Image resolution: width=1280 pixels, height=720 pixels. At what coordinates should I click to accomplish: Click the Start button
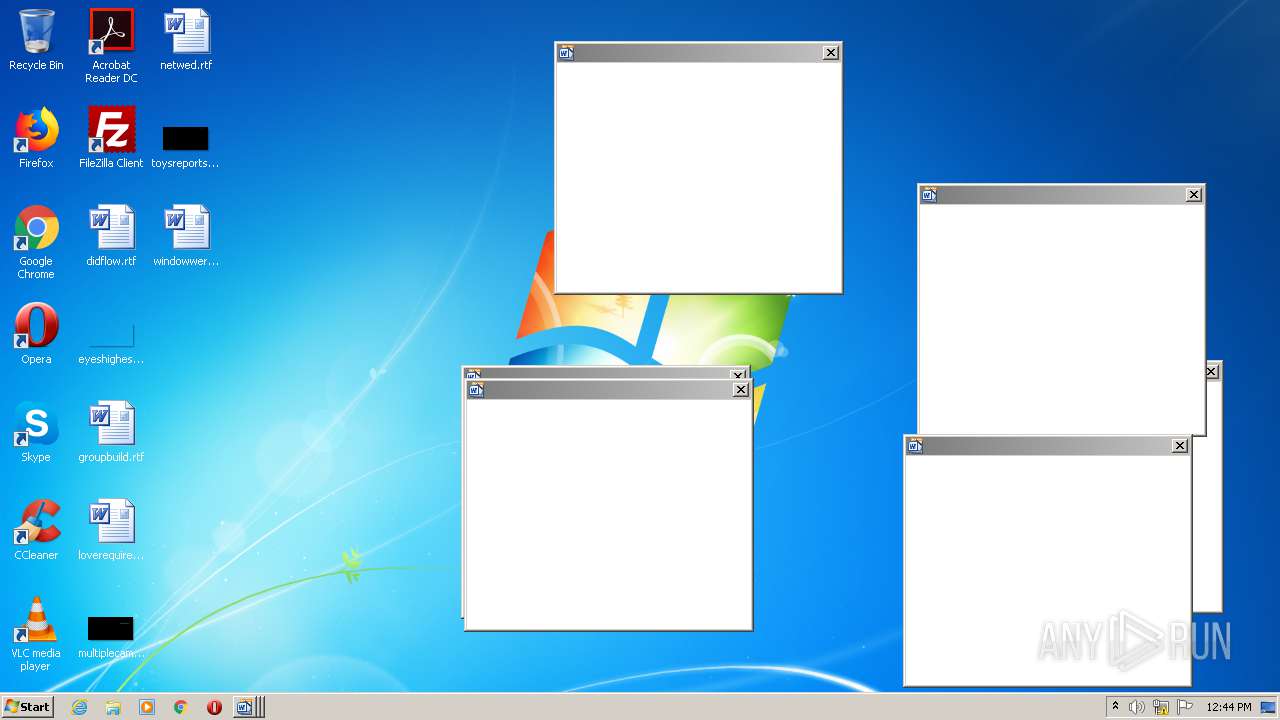pyautogui.click(x=28, y=707)
